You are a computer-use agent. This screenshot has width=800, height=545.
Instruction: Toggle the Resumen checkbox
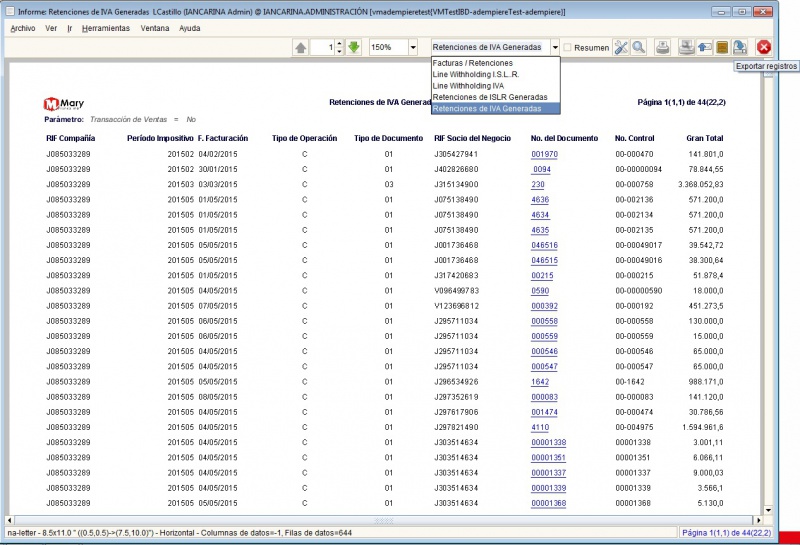(x=567, y=47)
